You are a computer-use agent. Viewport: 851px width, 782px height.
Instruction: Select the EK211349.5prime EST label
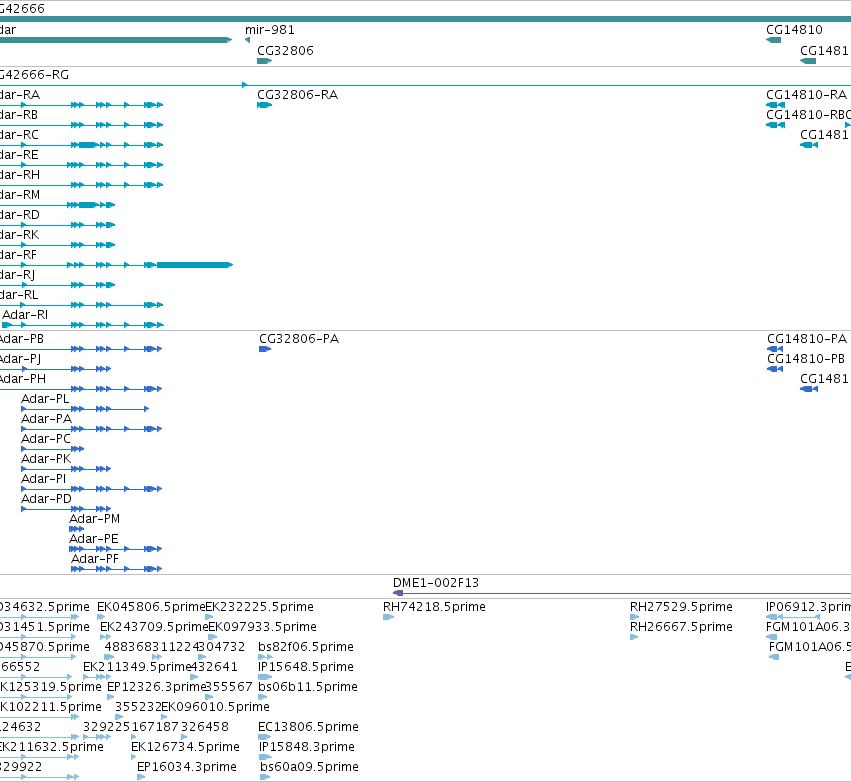click(137, 667)
